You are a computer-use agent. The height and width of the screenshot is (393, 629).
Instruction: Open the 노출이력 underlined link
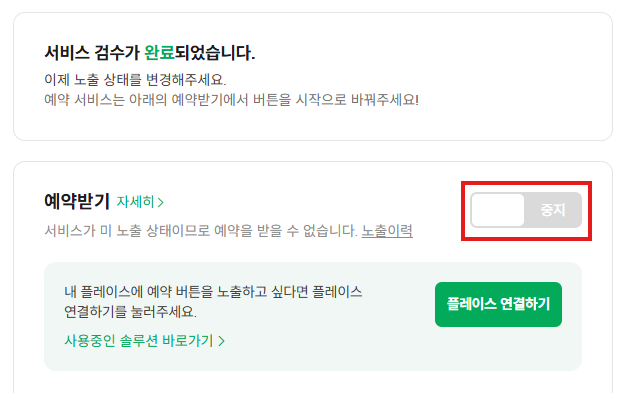pyautogui.click(x=387, y=231)
